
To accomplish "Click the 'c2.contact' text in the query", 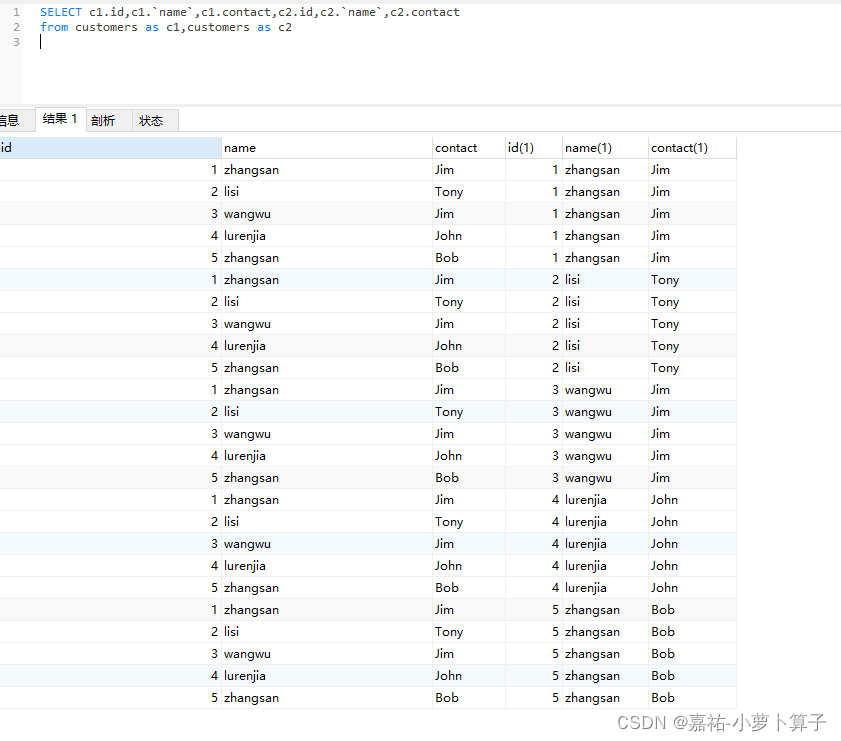I will pos(424,12).
